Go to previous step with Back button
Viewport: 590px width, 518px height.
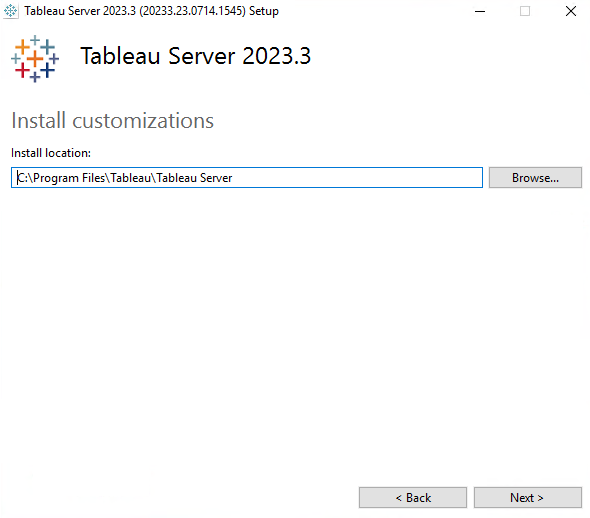pyautogui.click(x=413, y=497)
